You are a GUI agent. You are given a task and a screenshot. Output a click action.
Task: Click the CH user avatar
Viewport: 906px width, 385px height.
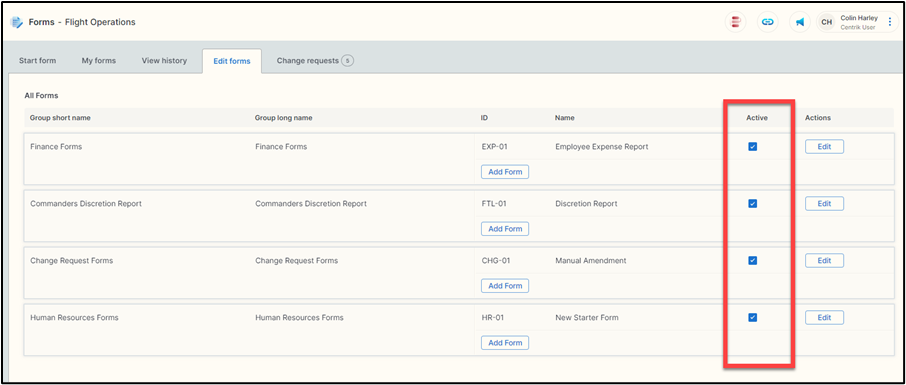coord(827,22)
